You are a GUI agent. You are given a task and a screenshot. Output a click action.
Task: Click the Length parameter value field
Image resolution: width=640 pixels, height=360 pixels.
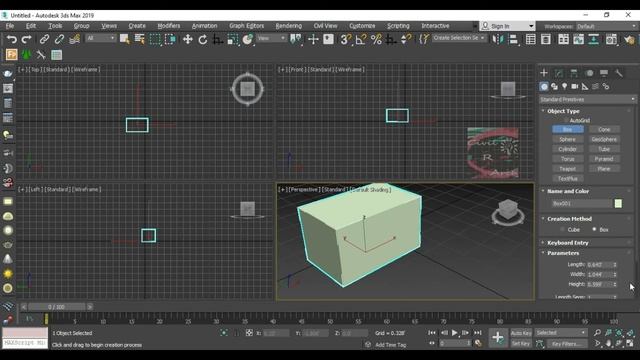[x=599, y=264]
